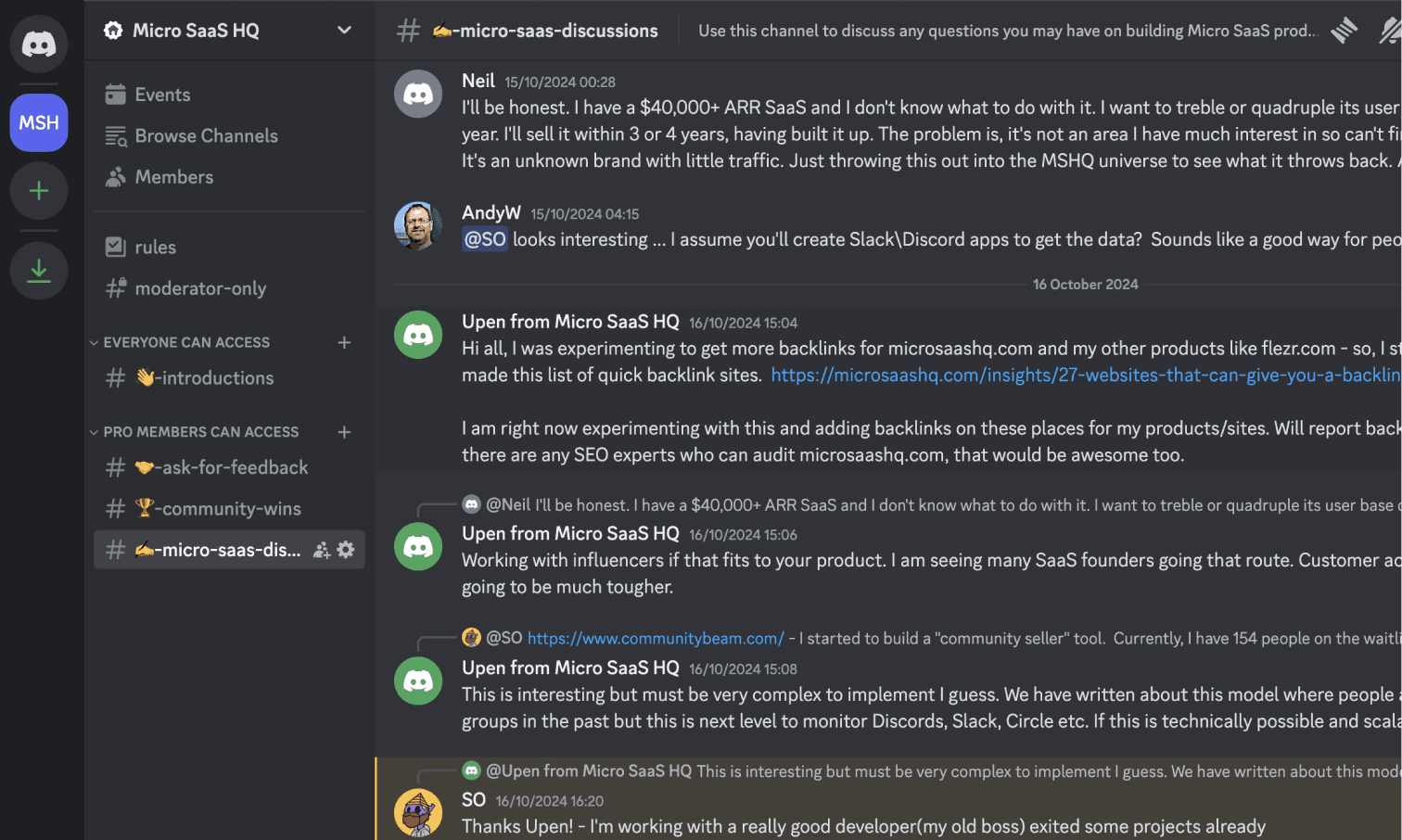
Task: Open the Threads icon in channel header
Action: click(1344, 31)
